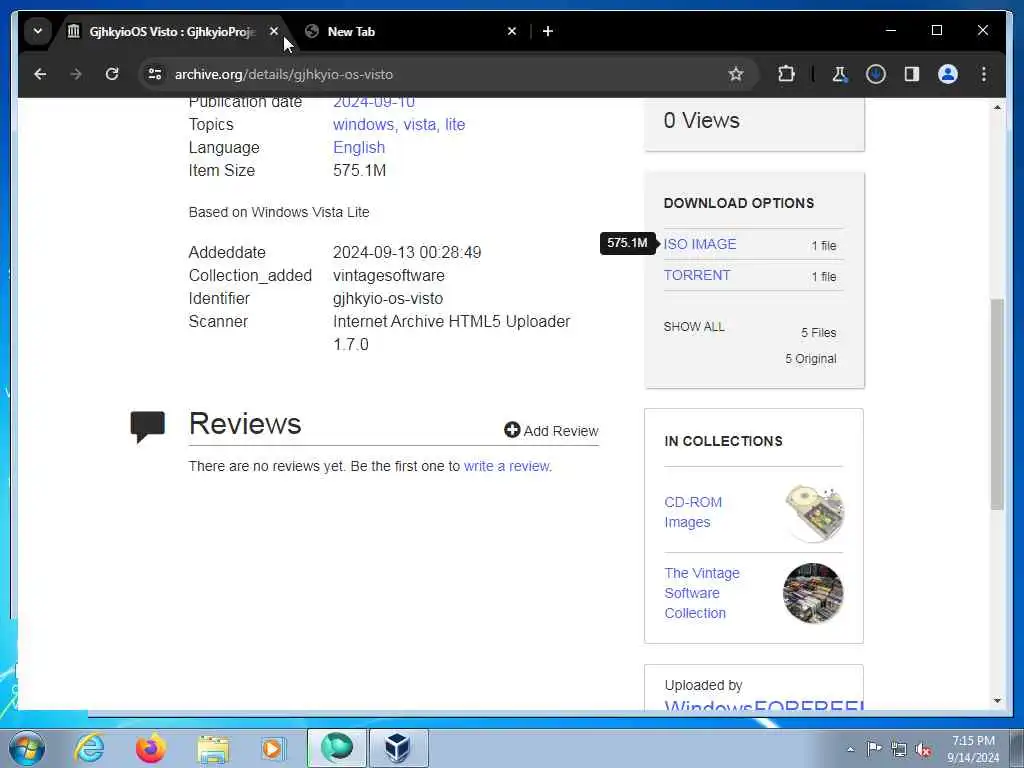This screenshot has width=1024, height=768.
Task: Click the Reviews speech bubble icon
Action: 148,427
